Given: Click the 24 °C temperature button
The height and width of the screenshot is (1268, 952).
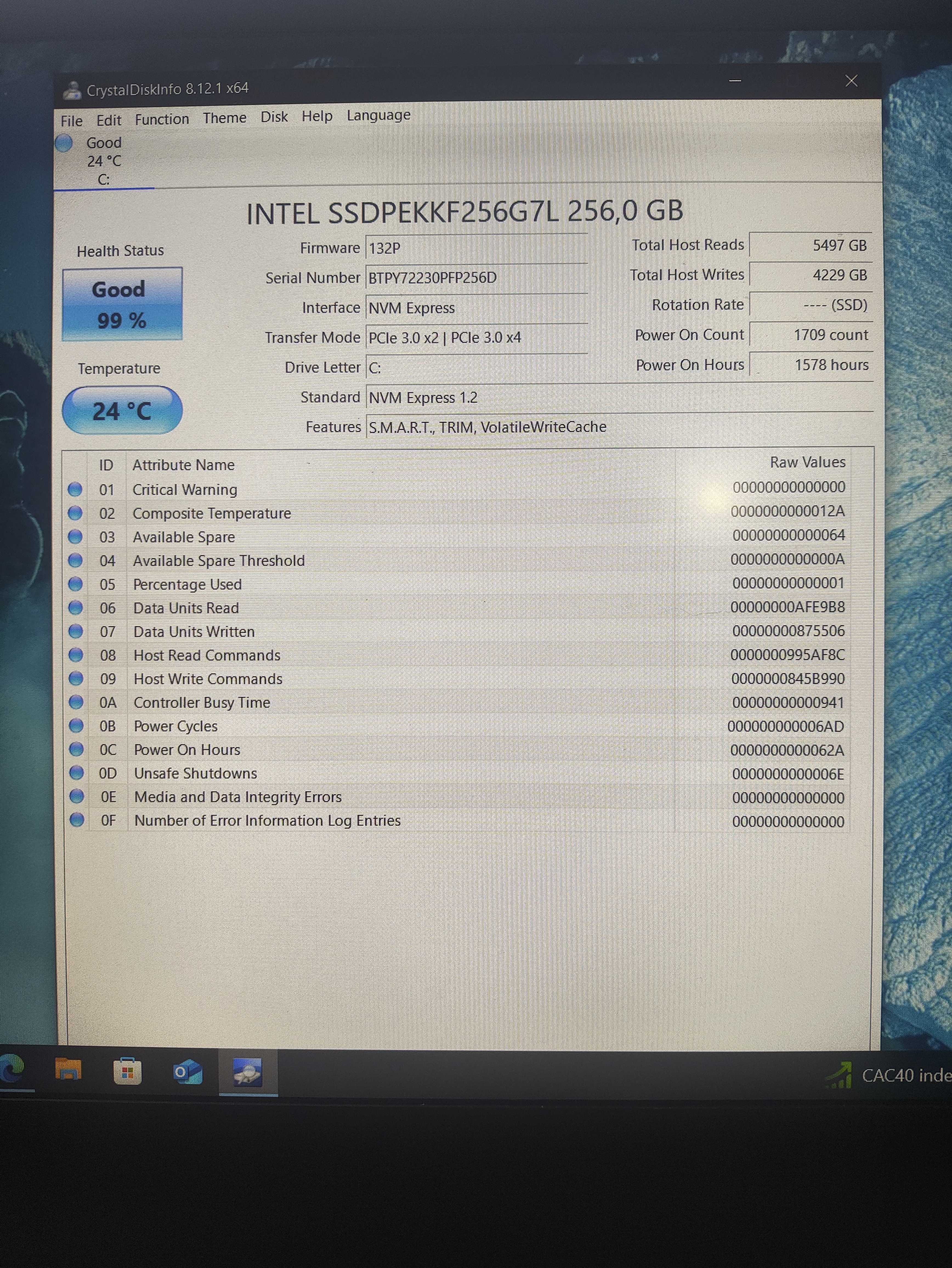Looking at the screenshot, I should point(122,411).
